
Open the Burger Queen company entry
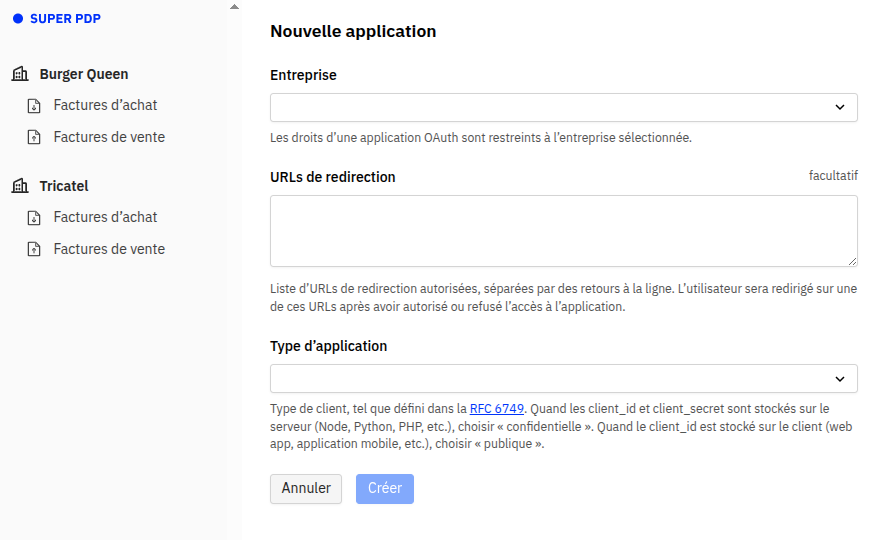click(x=84, y=74)
